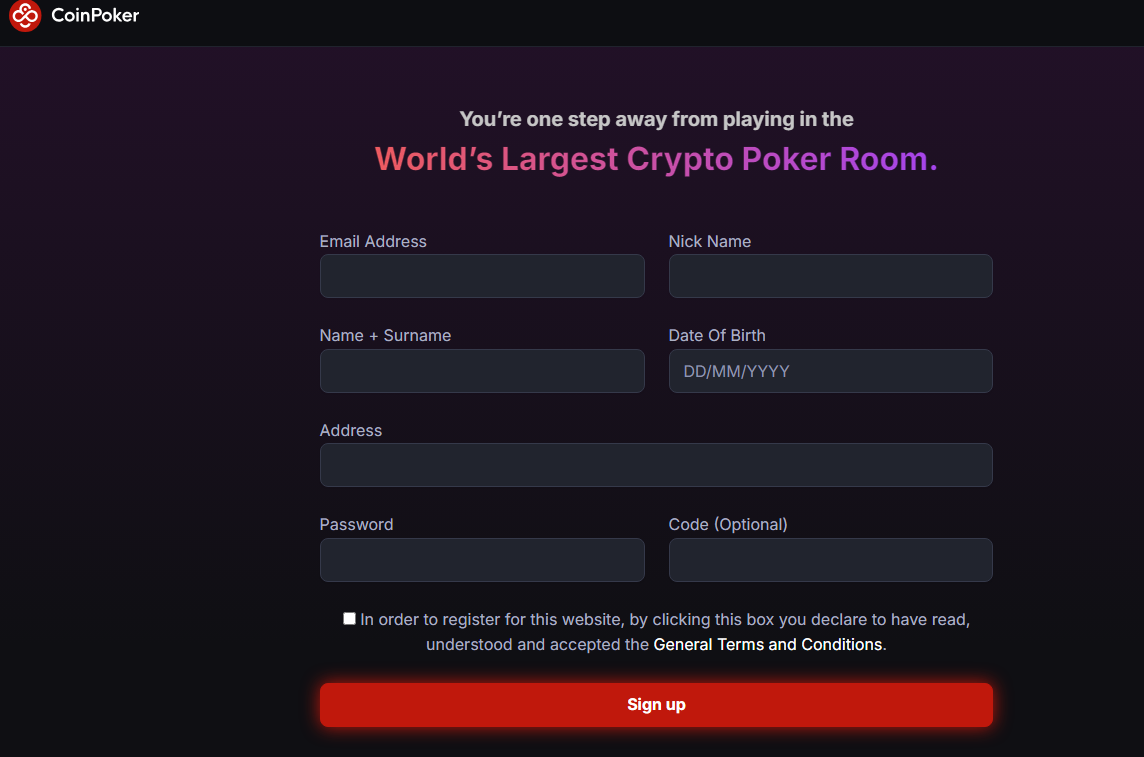Tick the terms acceptance checkbox

coord(349,618)
